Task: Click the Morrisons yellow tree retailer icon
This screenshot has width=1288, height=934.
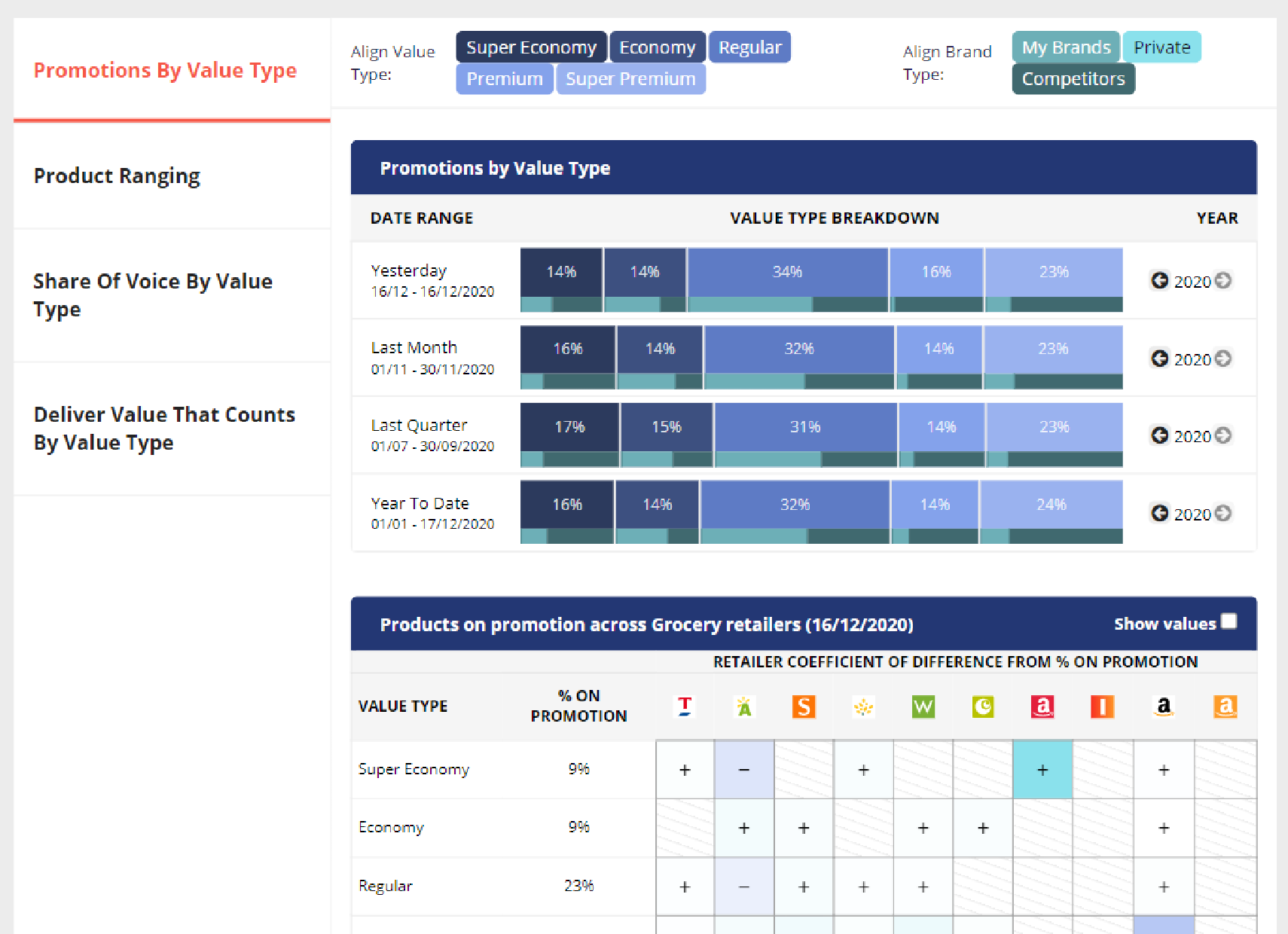Action: pos(864,707)
